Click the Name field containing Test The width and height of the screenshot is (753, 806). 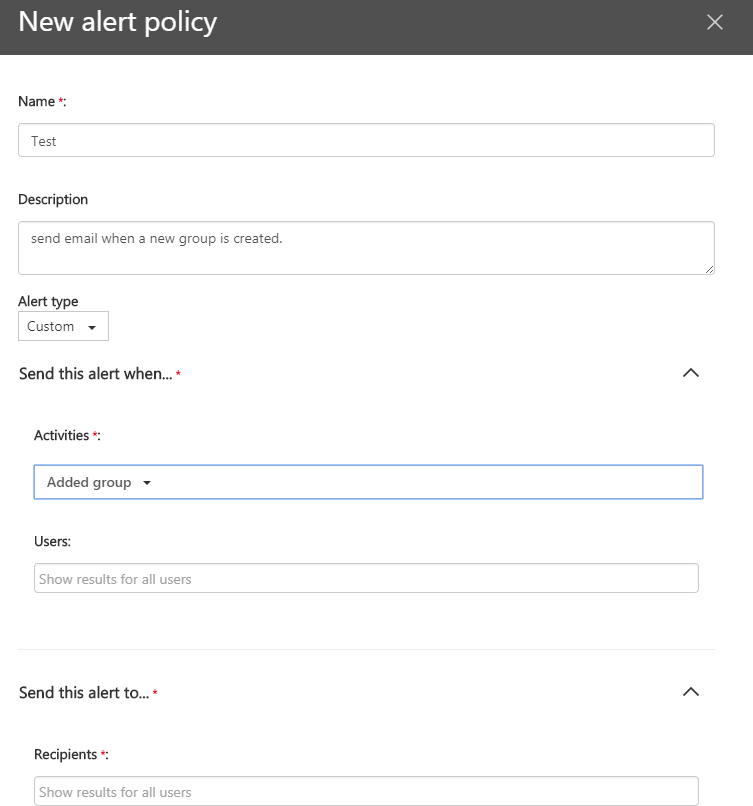click(366, 140)
